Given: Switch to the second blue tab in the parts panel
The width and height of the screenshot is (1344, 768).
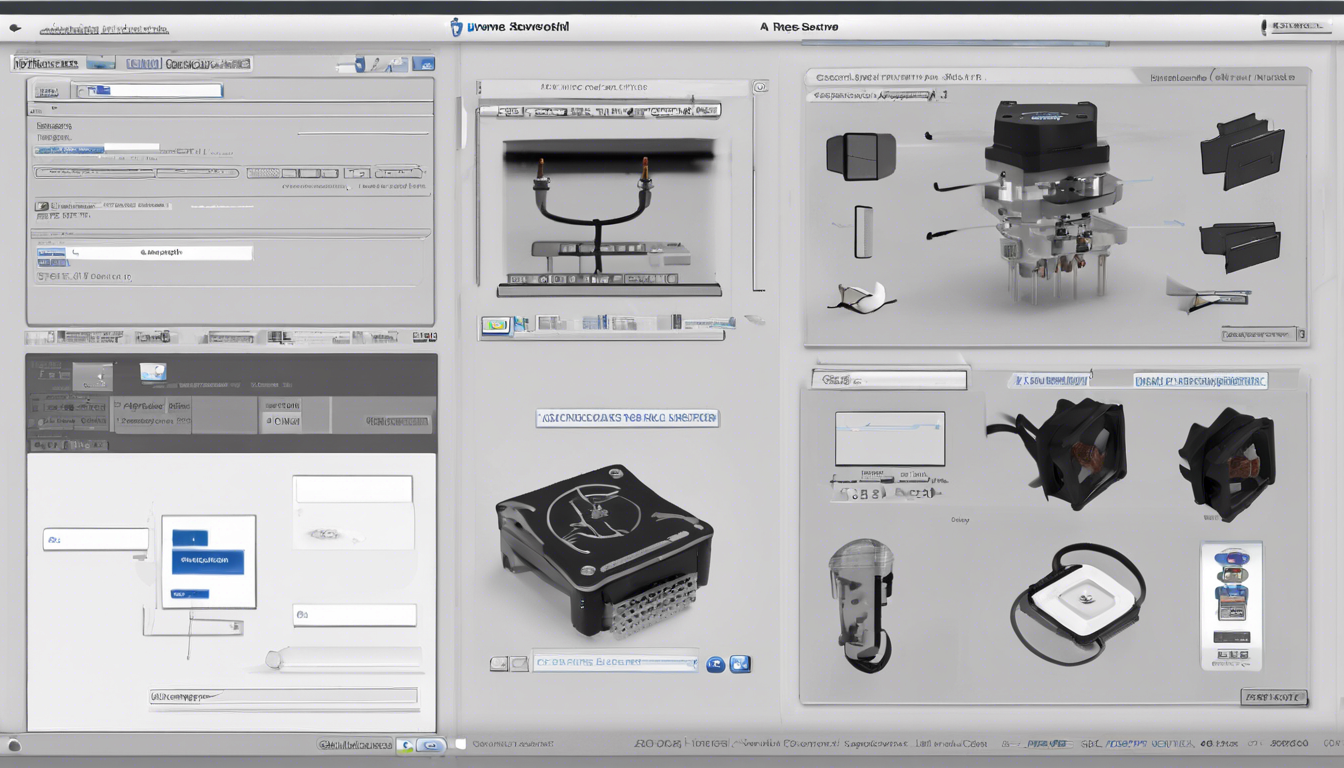Looking at the screenshot, I should click(x=1200, y=380).
